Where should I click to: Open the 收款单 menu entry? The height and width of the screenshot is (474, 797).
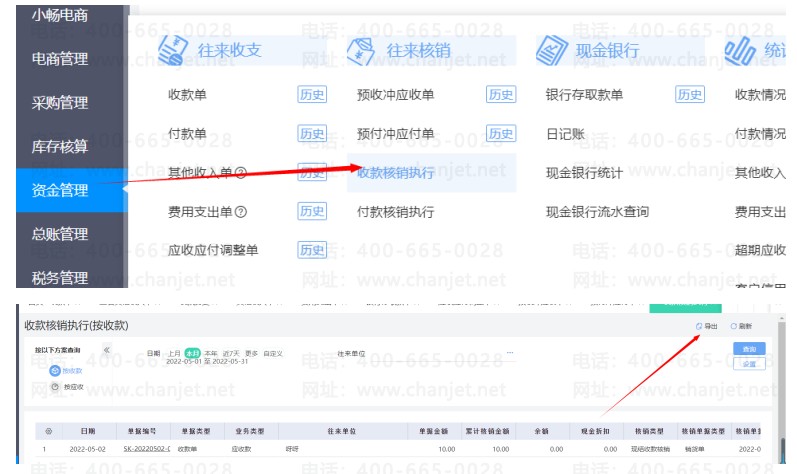187,94
